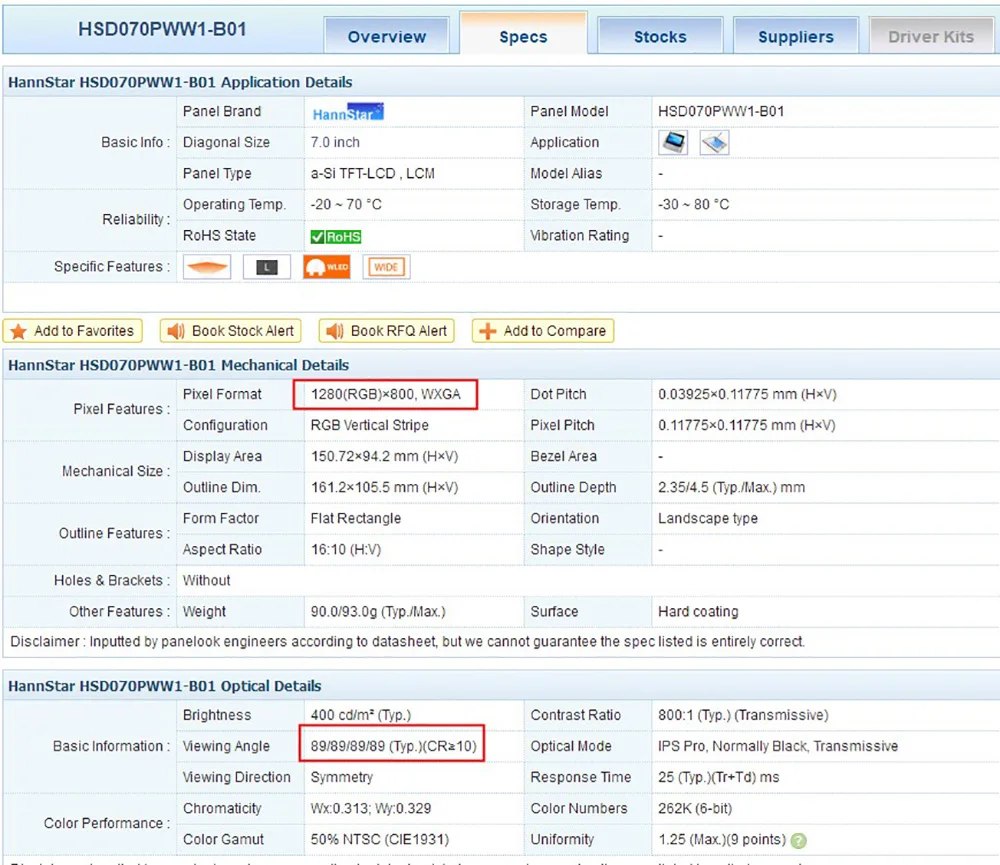The width and height of the screenshot is (1000, 865).
Task: Click the landscape 'L' feature icon
Action: 267,267
